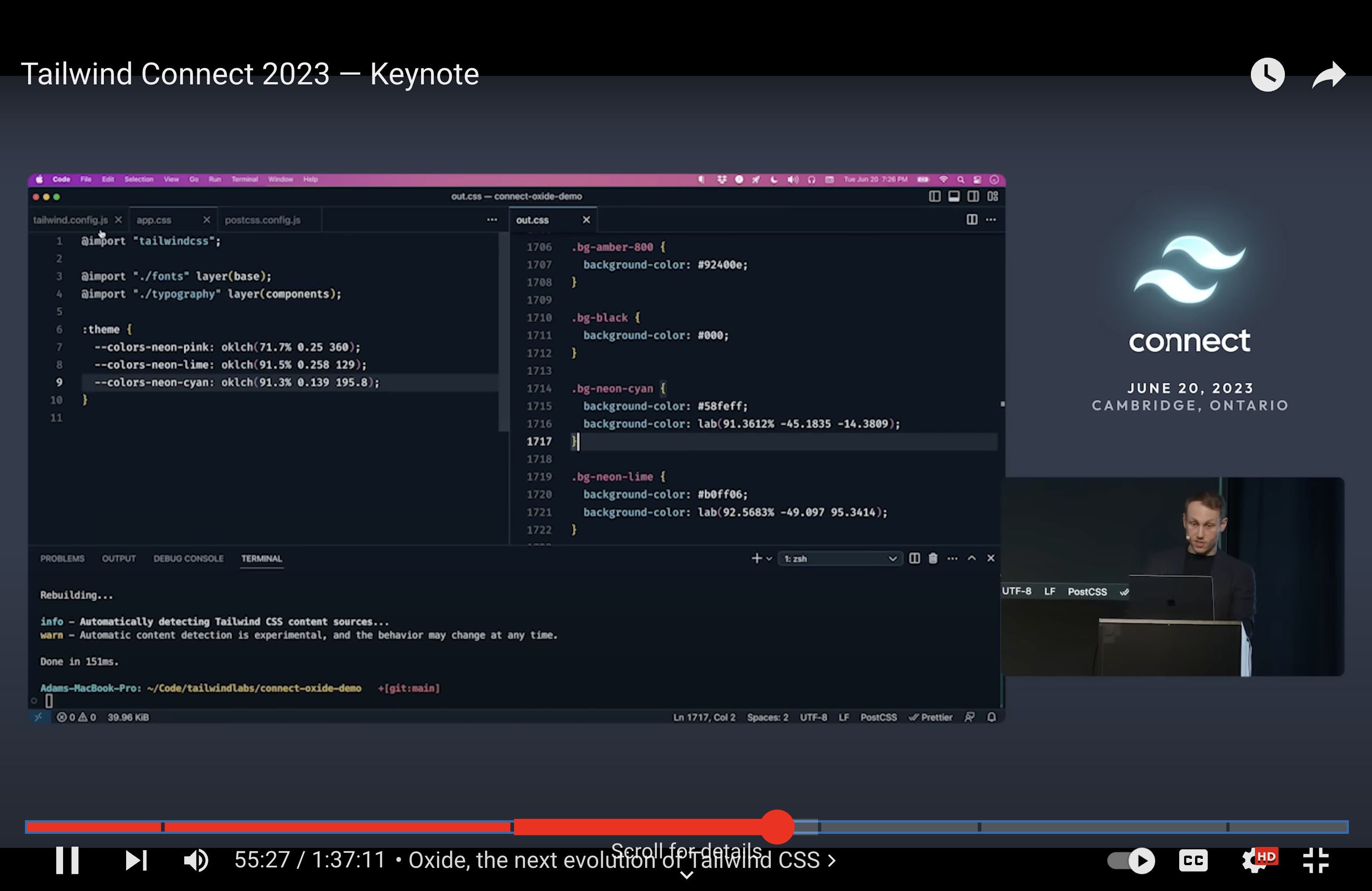The height and width of the screenshot is (891, 1372).
Task: Toggle closed captions on the video
Action: tap(1193, 861)
